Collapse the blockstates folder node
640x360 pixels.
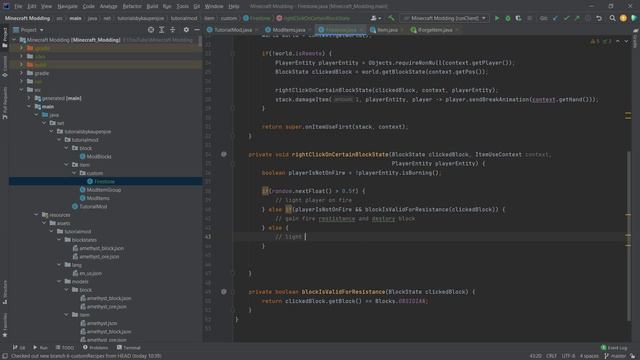[59, 240]
